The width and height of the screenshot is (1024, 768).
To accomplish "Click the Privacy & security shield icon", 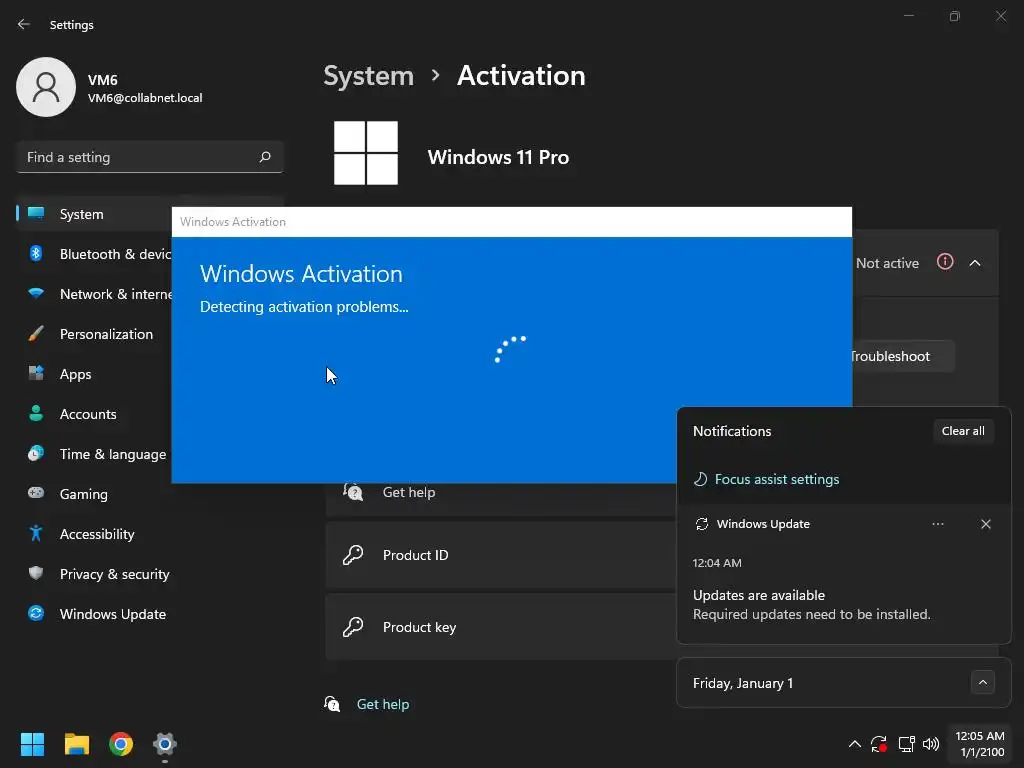I will click(x=36, y=573).
